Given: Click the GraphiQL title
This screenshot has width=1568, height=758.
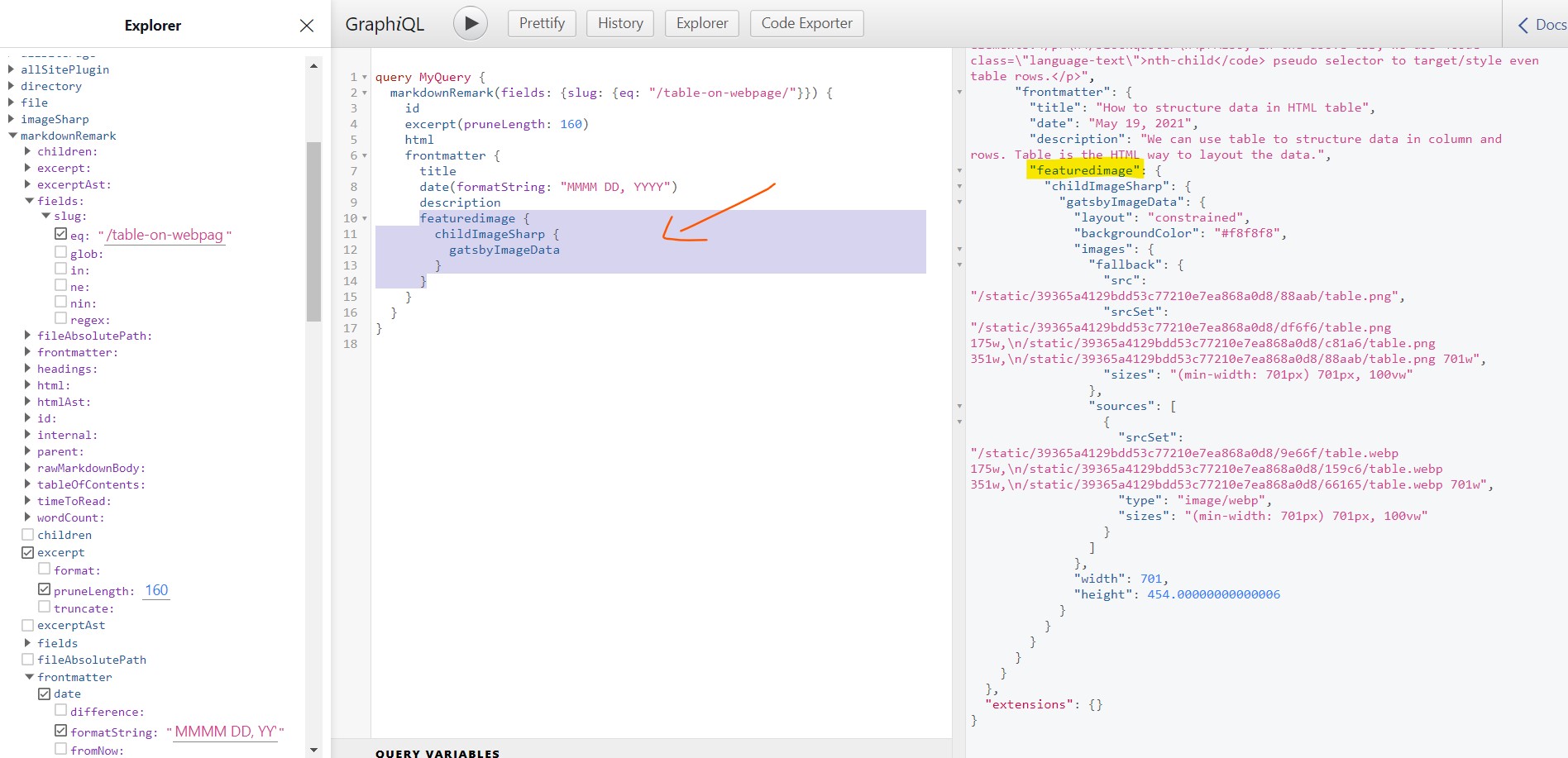Looking at the screenshot, I should click(385, 25).
